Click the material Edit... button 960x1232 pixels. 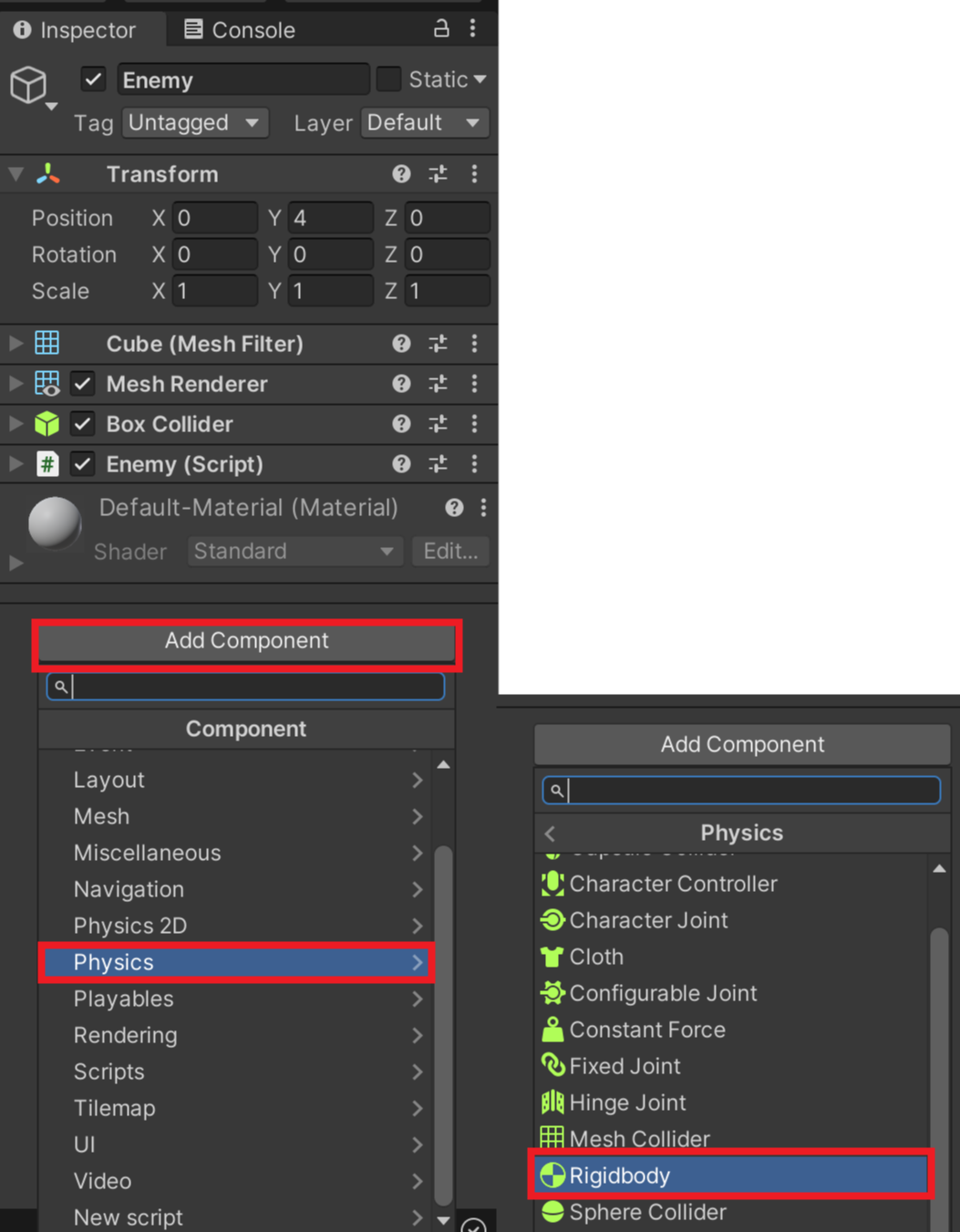pos(450,551)
